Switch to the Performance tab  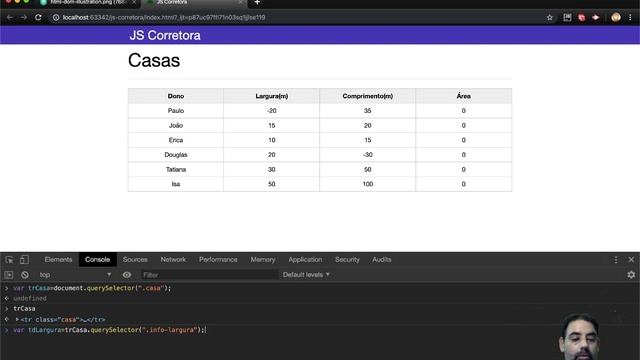(218, 260)
